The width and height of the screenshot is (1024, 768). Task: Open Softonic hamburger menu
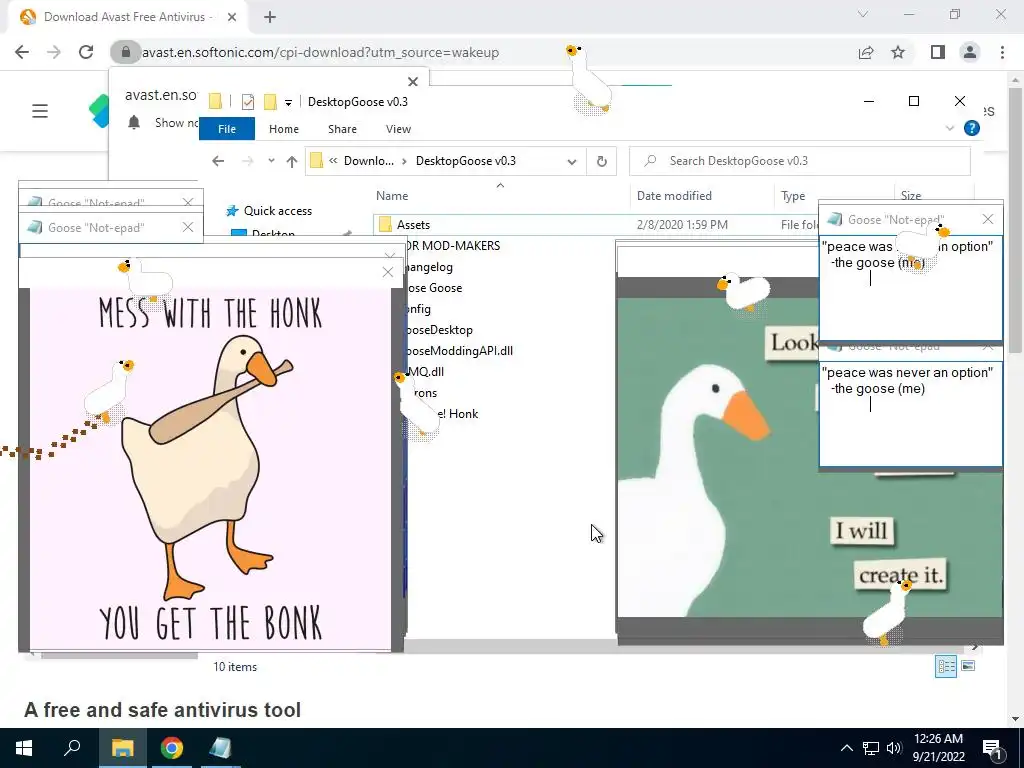pos(40,111)
